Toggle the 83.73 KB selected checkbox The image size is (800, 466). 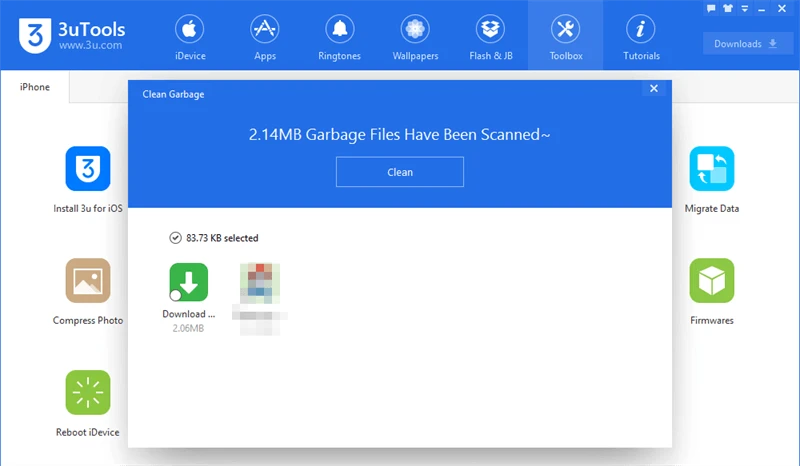click(x=176, y=238)
